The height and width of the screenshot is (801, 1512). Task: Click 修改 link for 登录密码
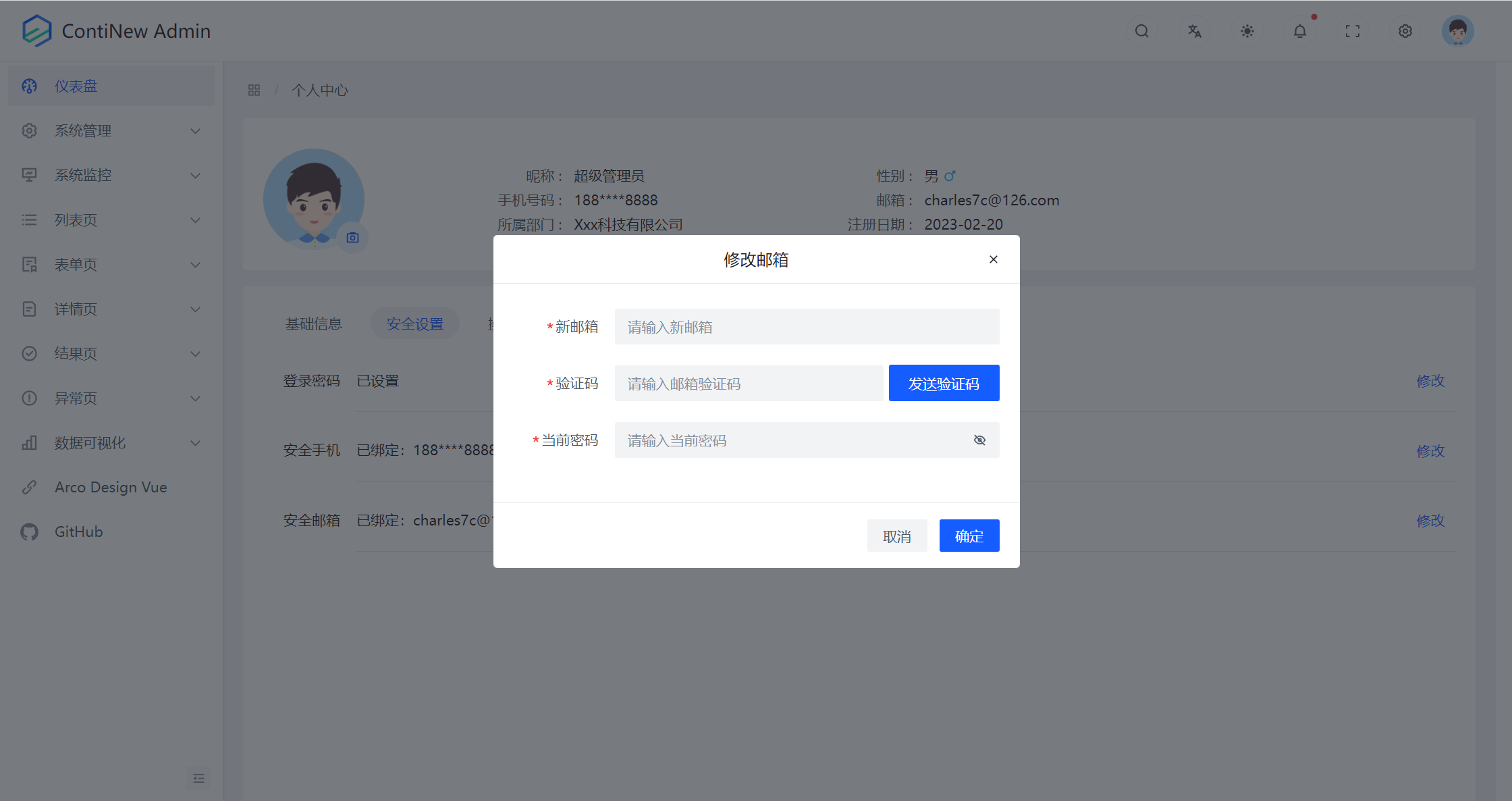(x=1430, y=380)
